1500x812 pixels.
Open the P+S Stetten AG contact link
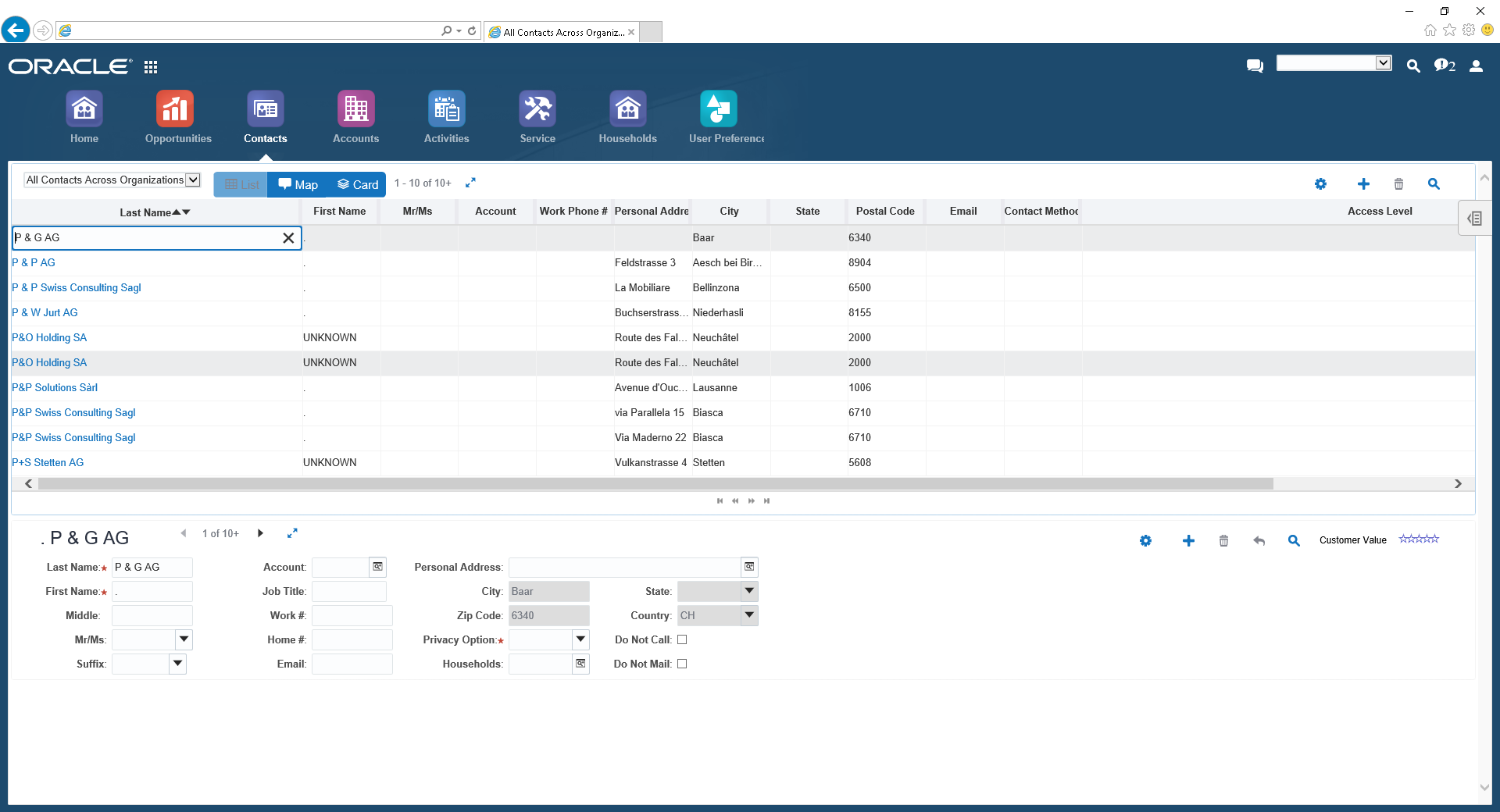[x=48, y=462]
